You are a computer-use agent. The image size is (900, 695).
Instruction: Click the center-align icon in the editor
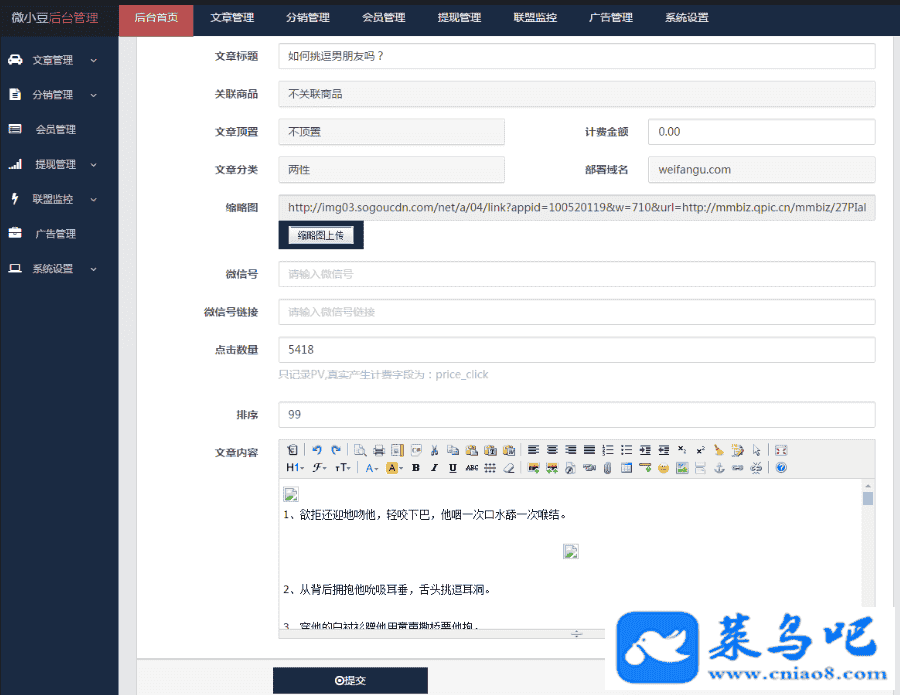[x=552, y=450]
